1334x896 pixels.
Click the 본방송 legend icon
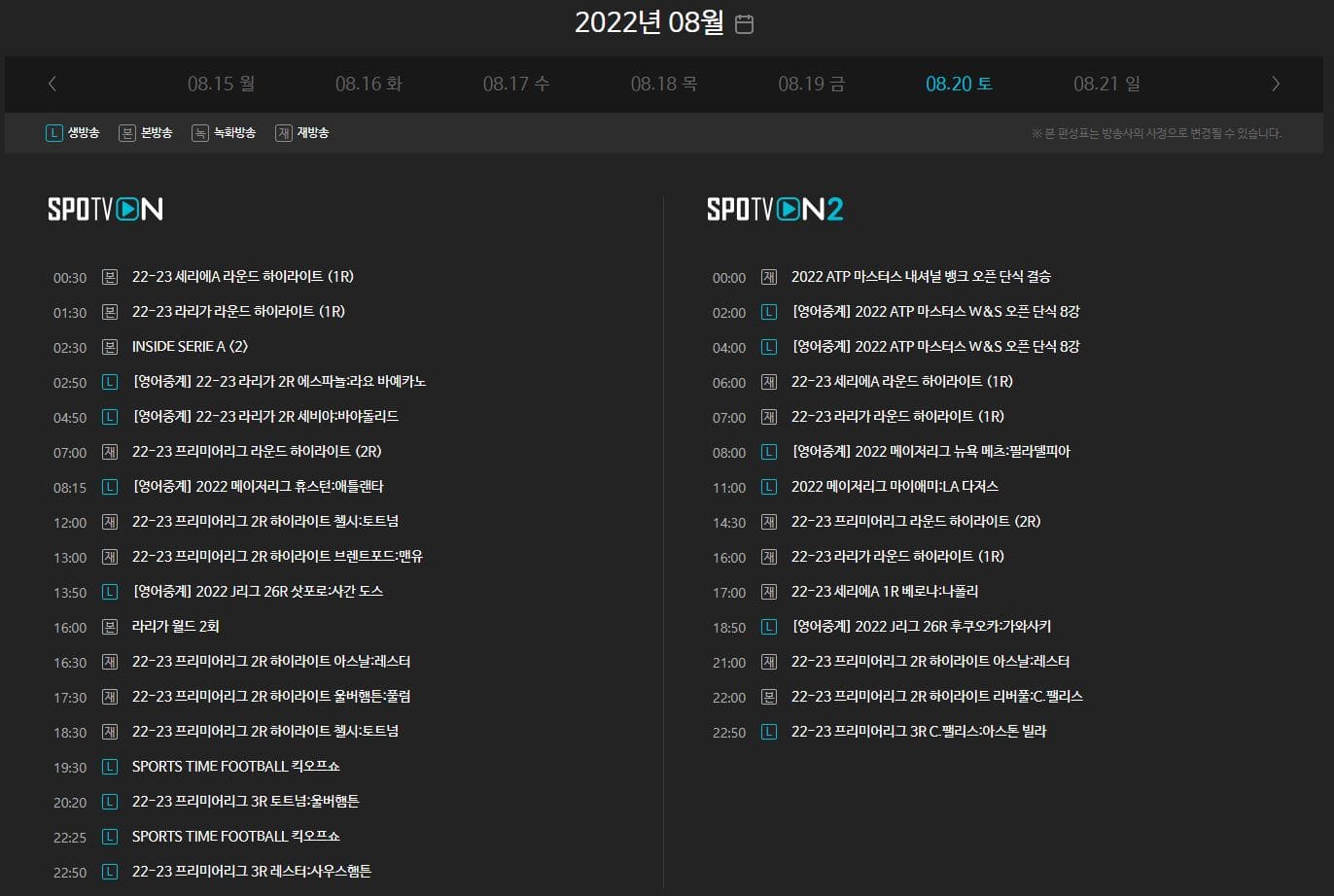click(126, 132)
